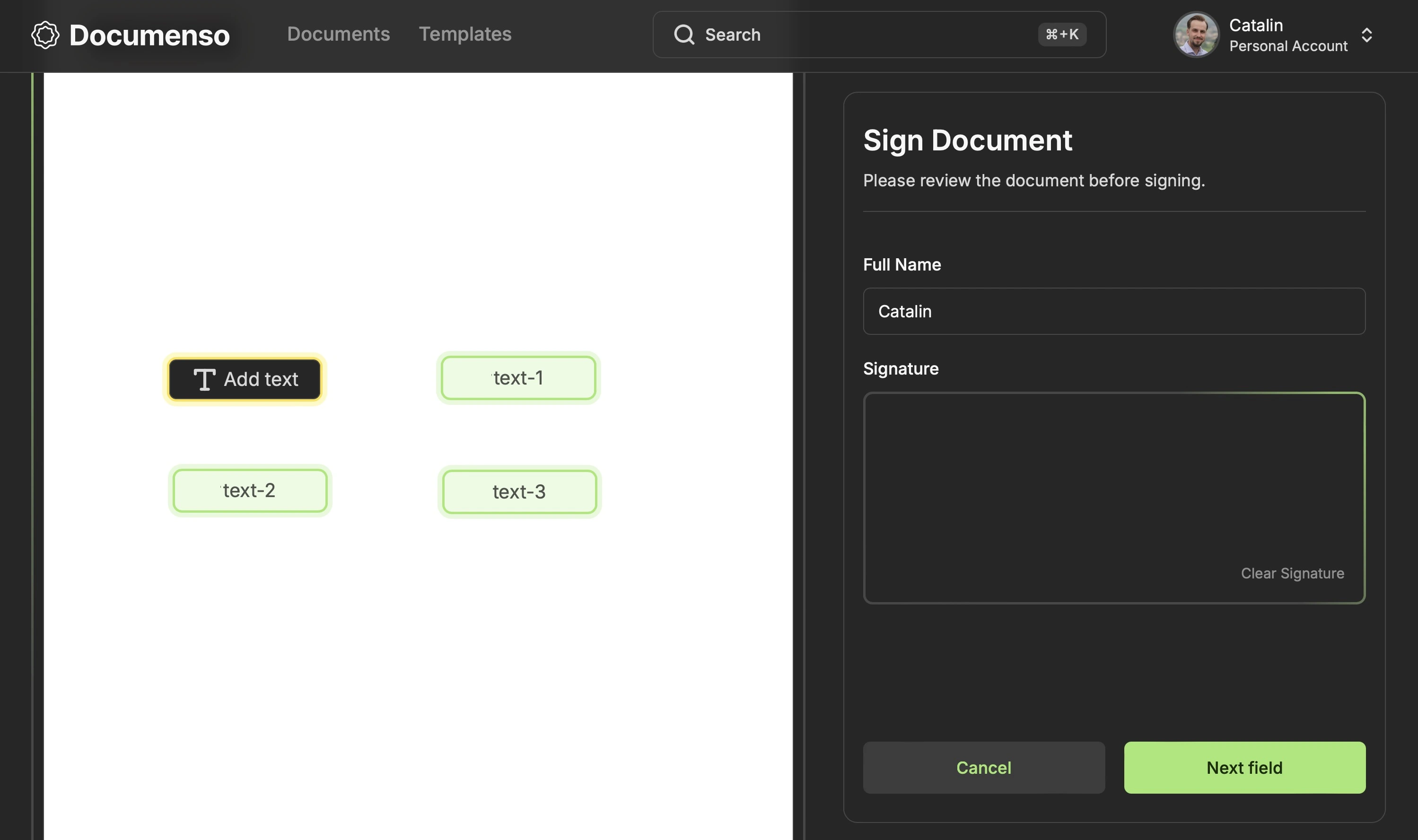The image size is (1418, 840).
Task: Select the text-2 field
Action: 250,490
